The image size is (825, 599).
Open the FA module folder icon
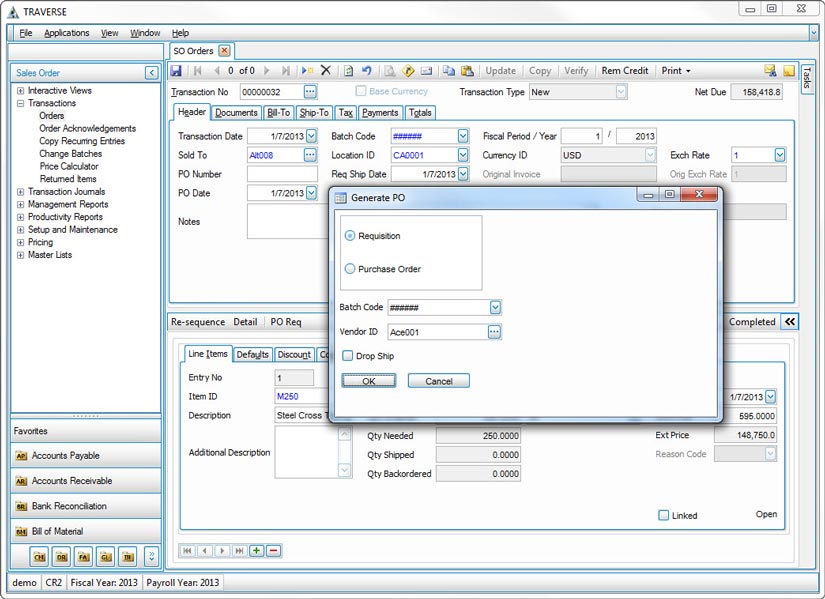pyautogui.click(x=84, y=556)
